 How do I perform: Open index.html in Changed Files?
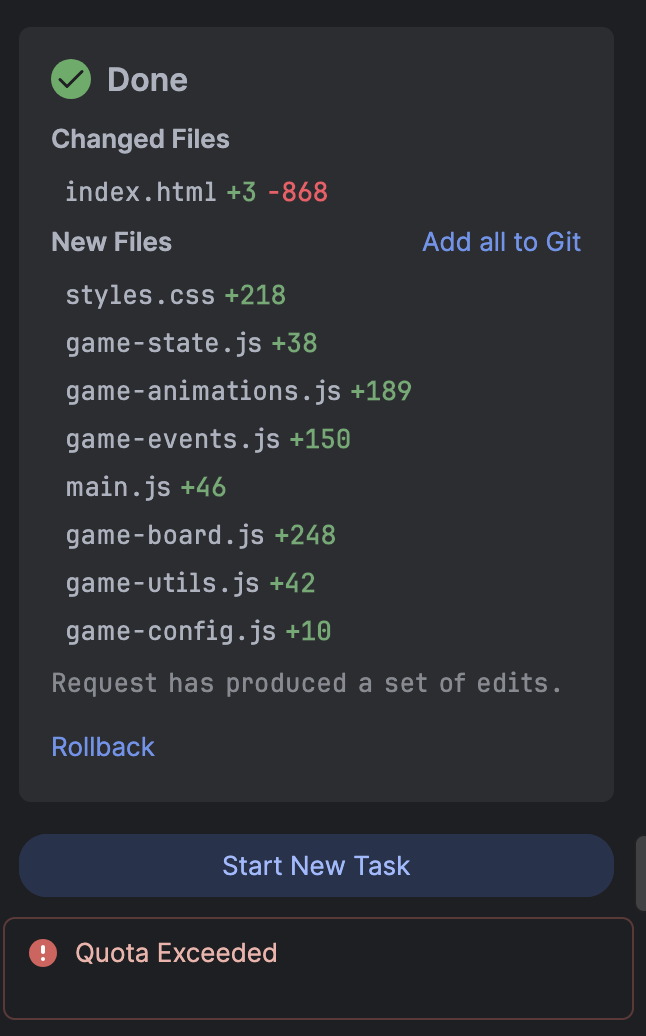coord(140,192)
